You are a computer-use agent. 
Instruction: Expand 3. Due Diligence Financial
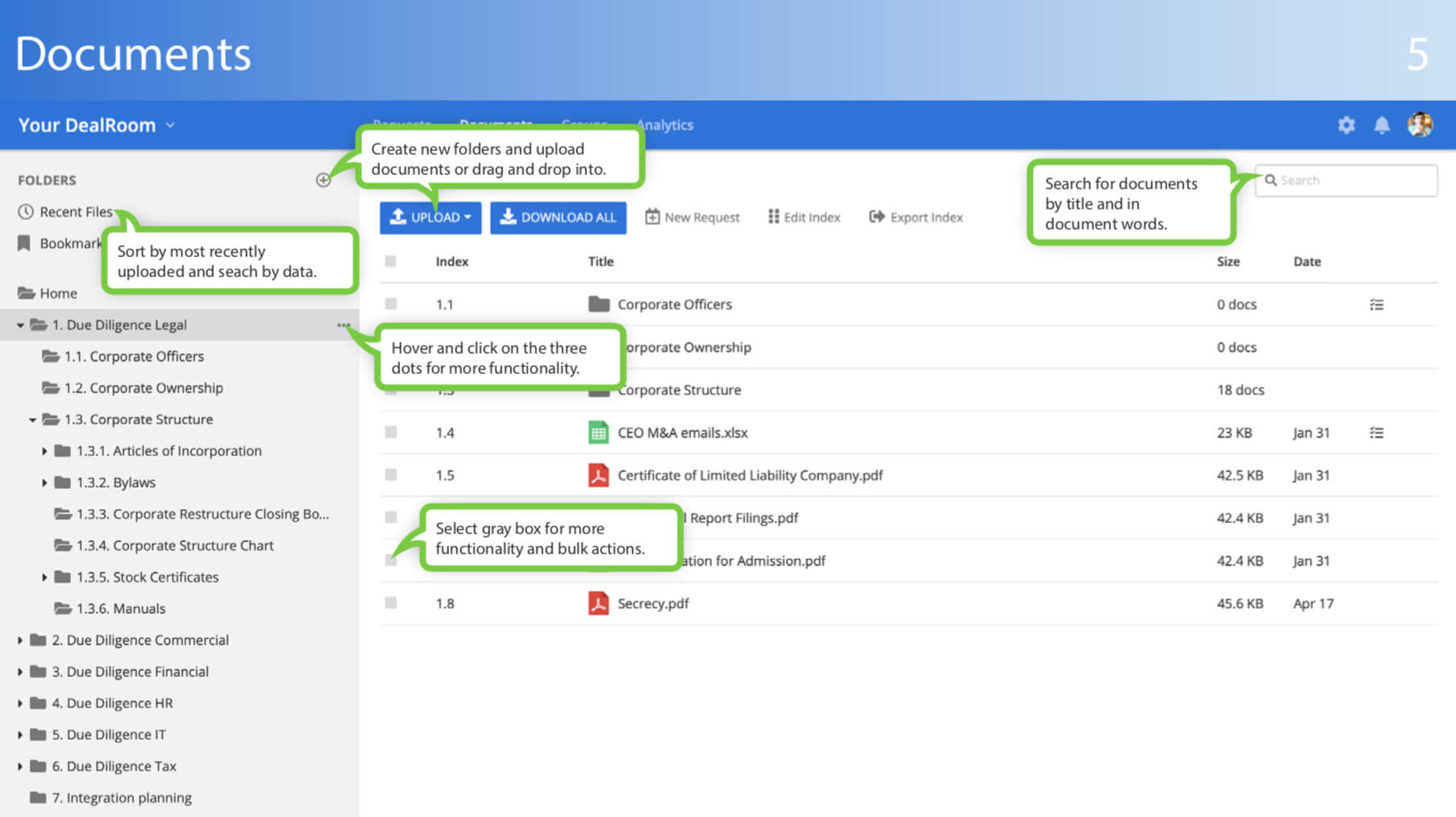click(x=20, y=672)
